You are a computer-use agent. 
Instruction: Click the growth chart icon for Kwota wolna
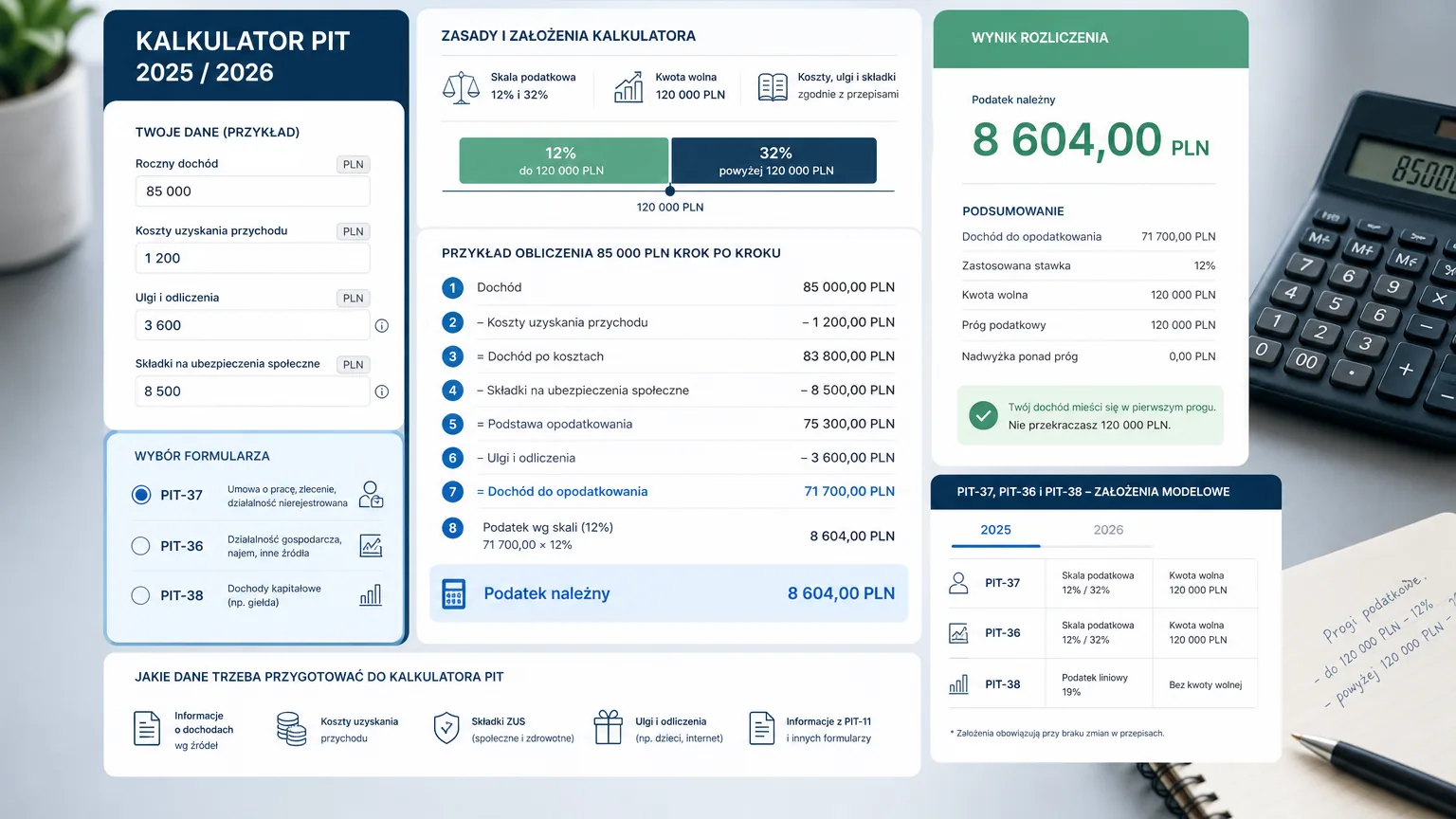(628, 87)
